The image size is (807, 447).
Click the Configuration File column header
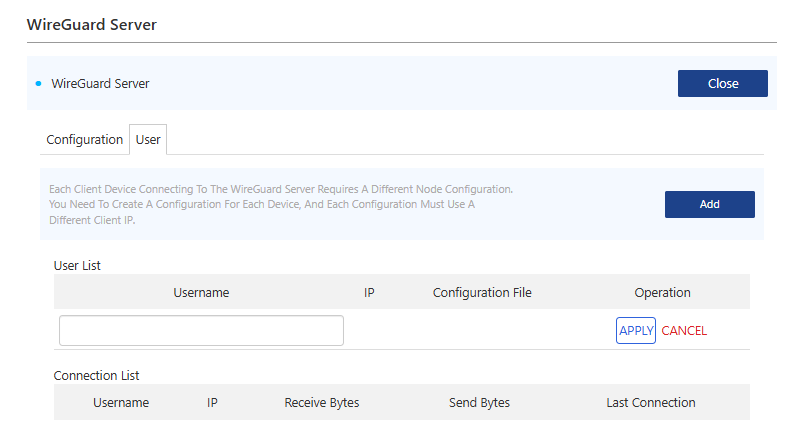482,293
